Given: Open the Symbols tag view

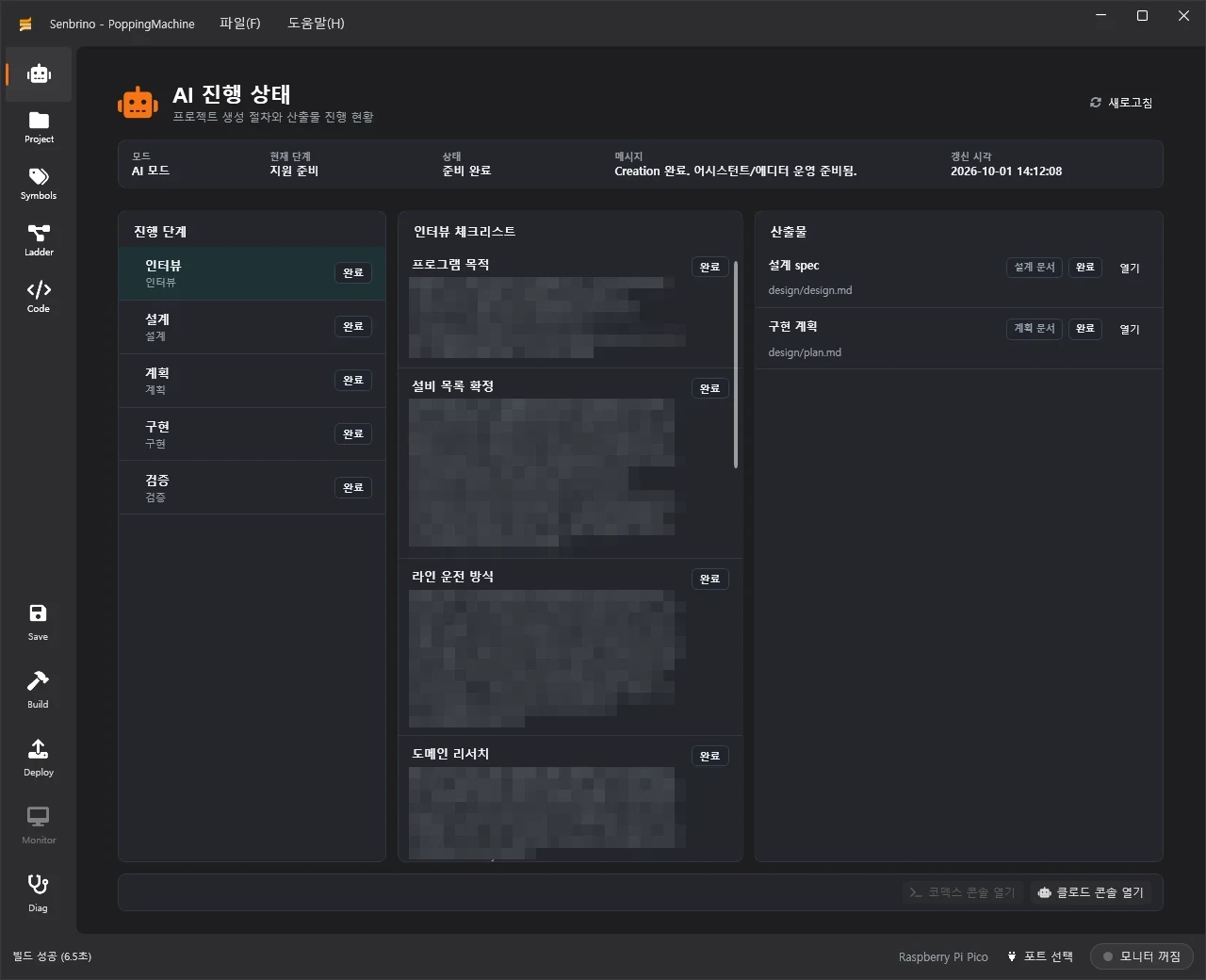Looking at the screenshot, I should (39, 184).
